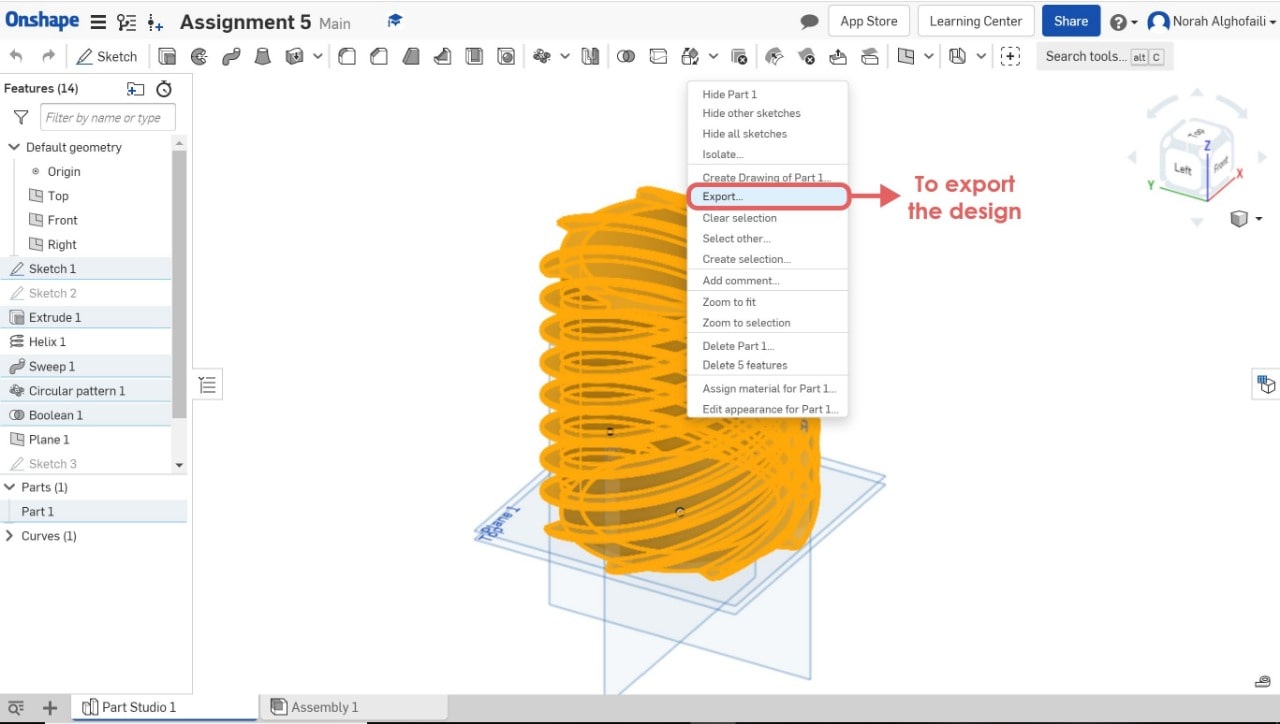
Task: Click the Redo arrow in toolbar
Action: pyautogui.click(x=48, y=57)
